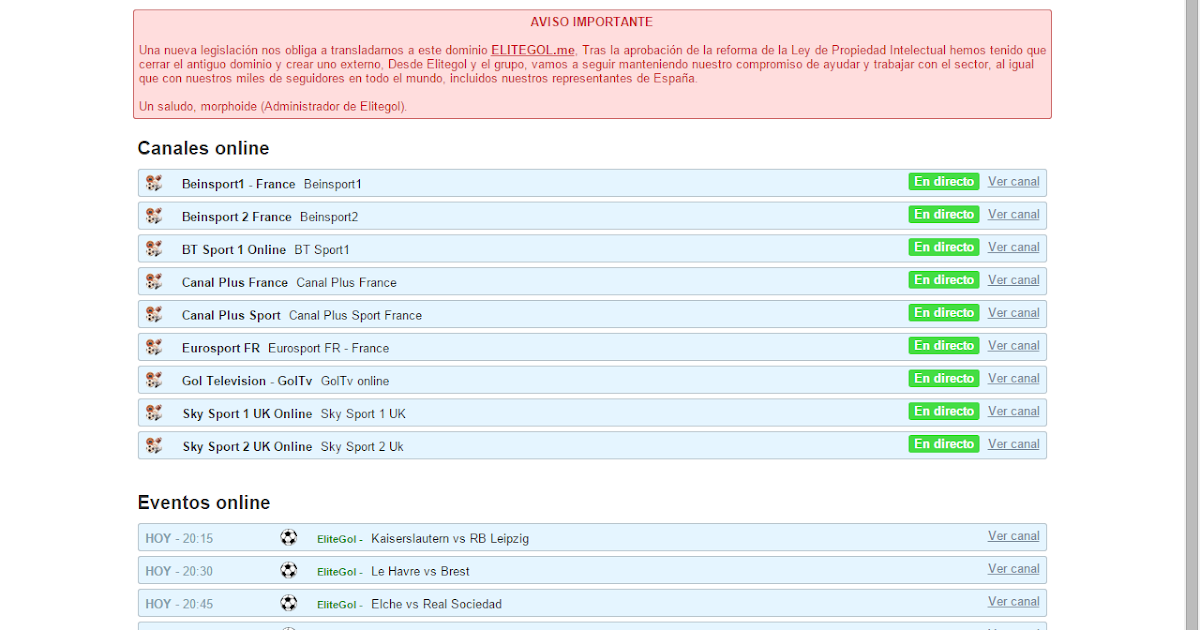Viewport: 1200px width, 630px height.
Task: Click En directo badge for Eurosport FR
Action: tap(944, 346)
